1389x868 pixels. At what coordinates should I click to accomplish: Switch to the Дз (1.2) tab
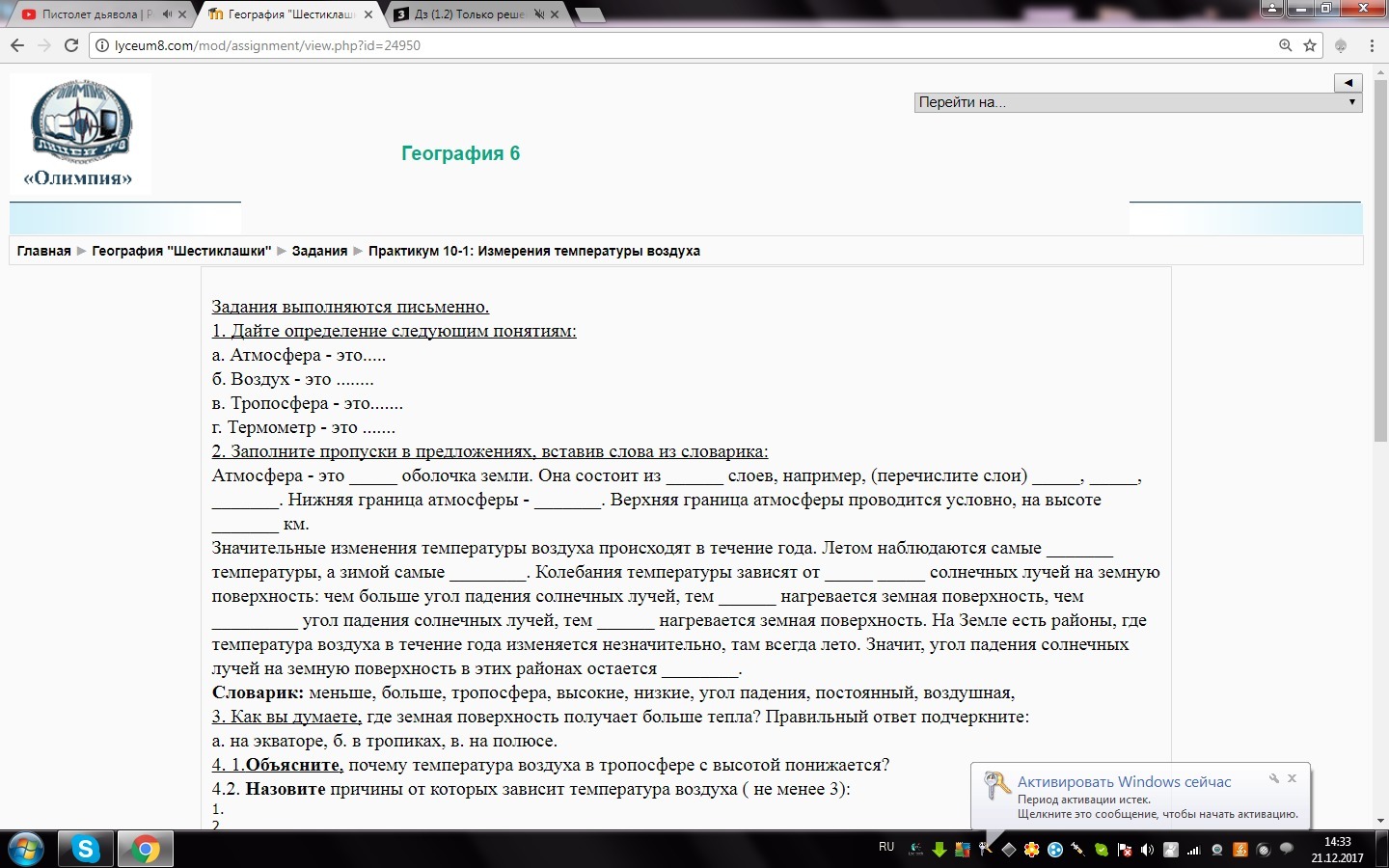pyautogui.click(x=468, y=14)
